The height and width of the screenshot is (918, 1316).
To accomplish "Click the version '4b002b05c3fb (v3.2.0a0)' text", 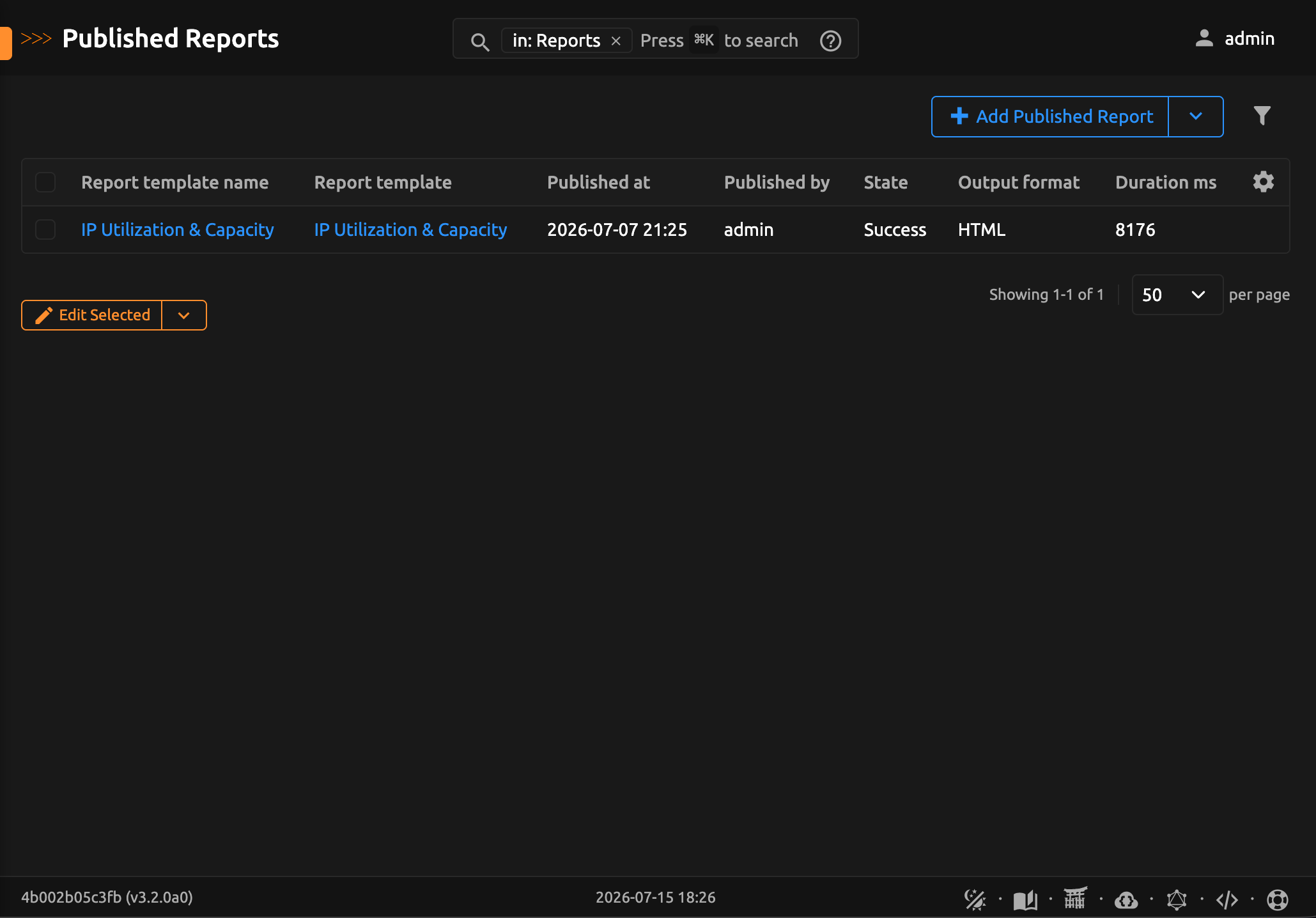I will tap(107, 898).
